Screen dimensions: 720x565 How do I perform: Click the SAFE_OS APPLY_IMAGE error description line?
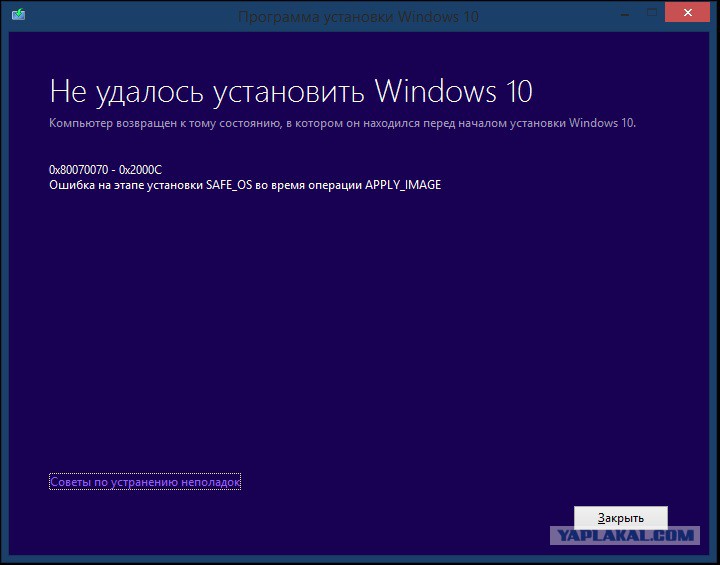(245, 185)
